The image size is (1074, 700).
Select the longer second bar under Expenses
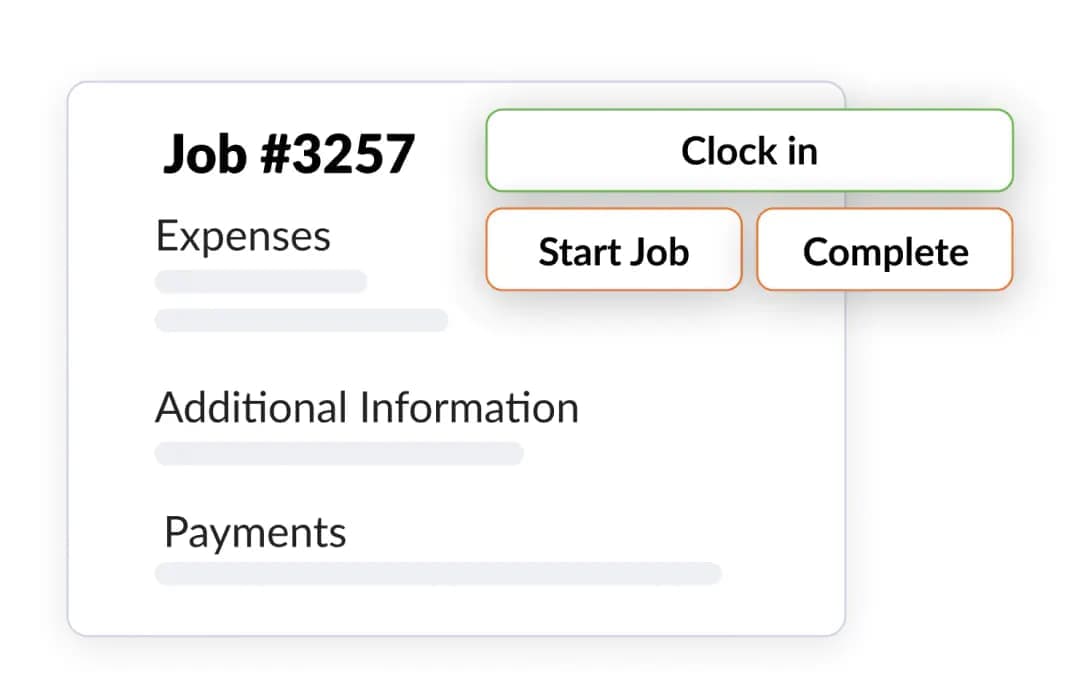pyautogui.click(x=300, y=320)
